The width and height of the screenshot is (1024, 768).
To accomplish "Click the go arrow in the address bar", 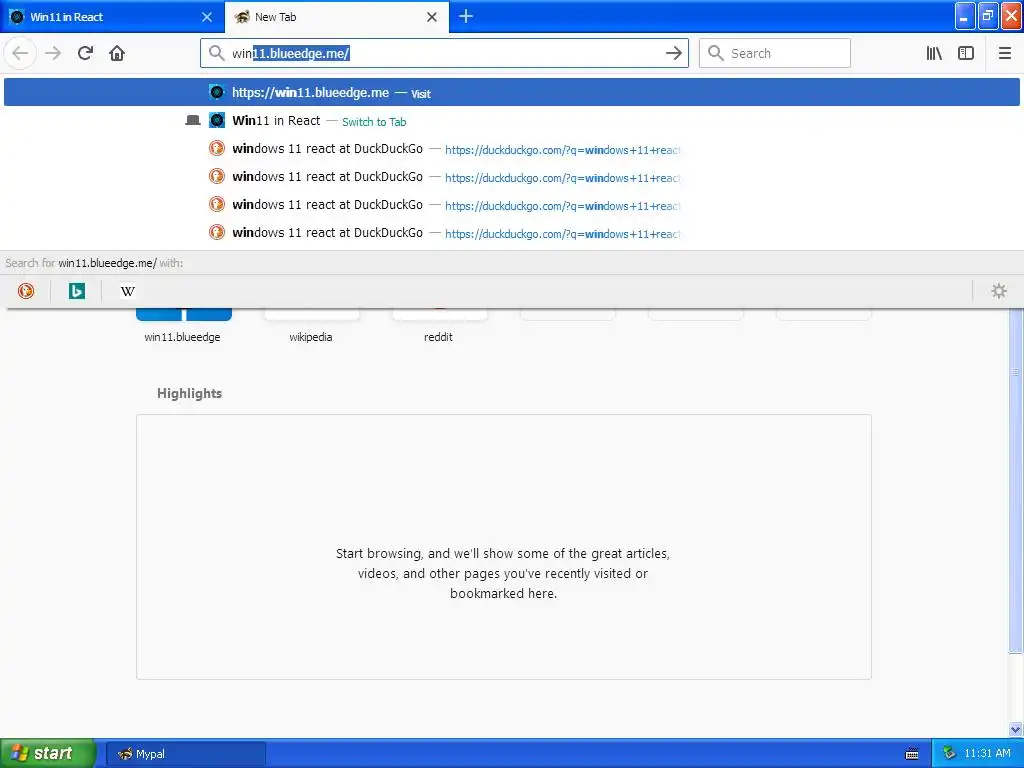I will pyautogui.click(x=673, y=53).
